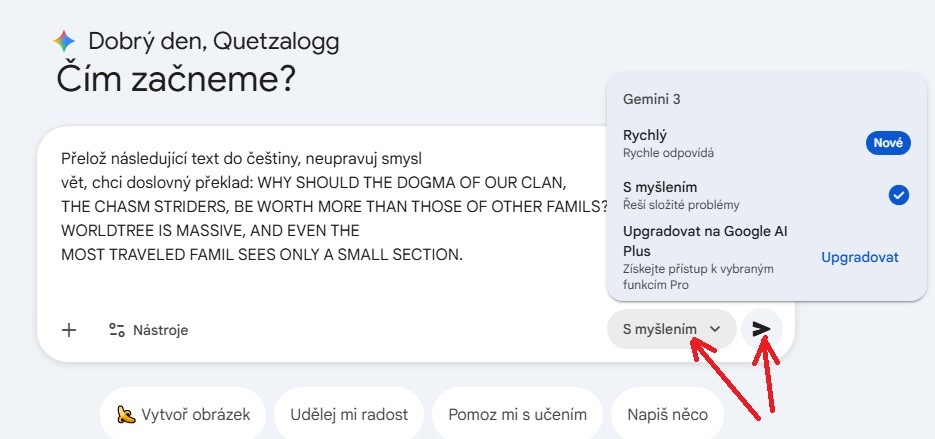
Task: Click the S myšlením model selector label
Action: 659,329
